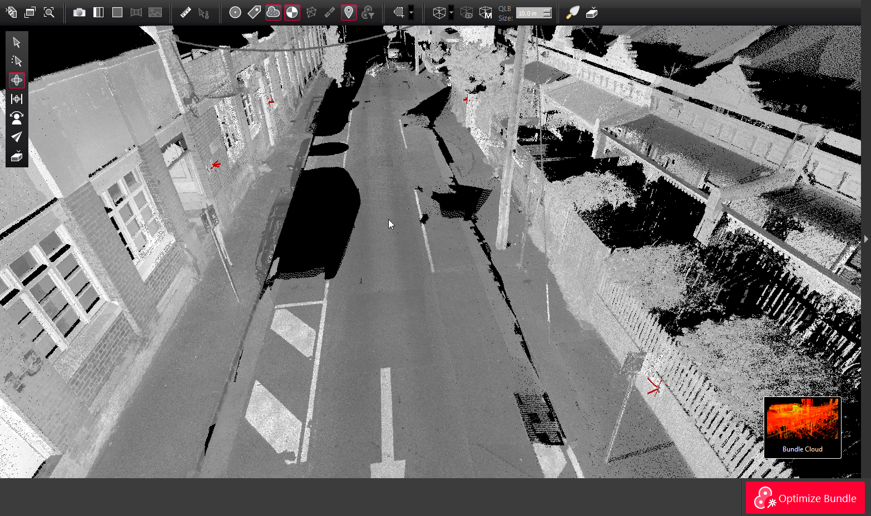This screenshot has width=871, height=516.
Task: Open the Bundle Cloud thumbnail
Action: (802, 427)
